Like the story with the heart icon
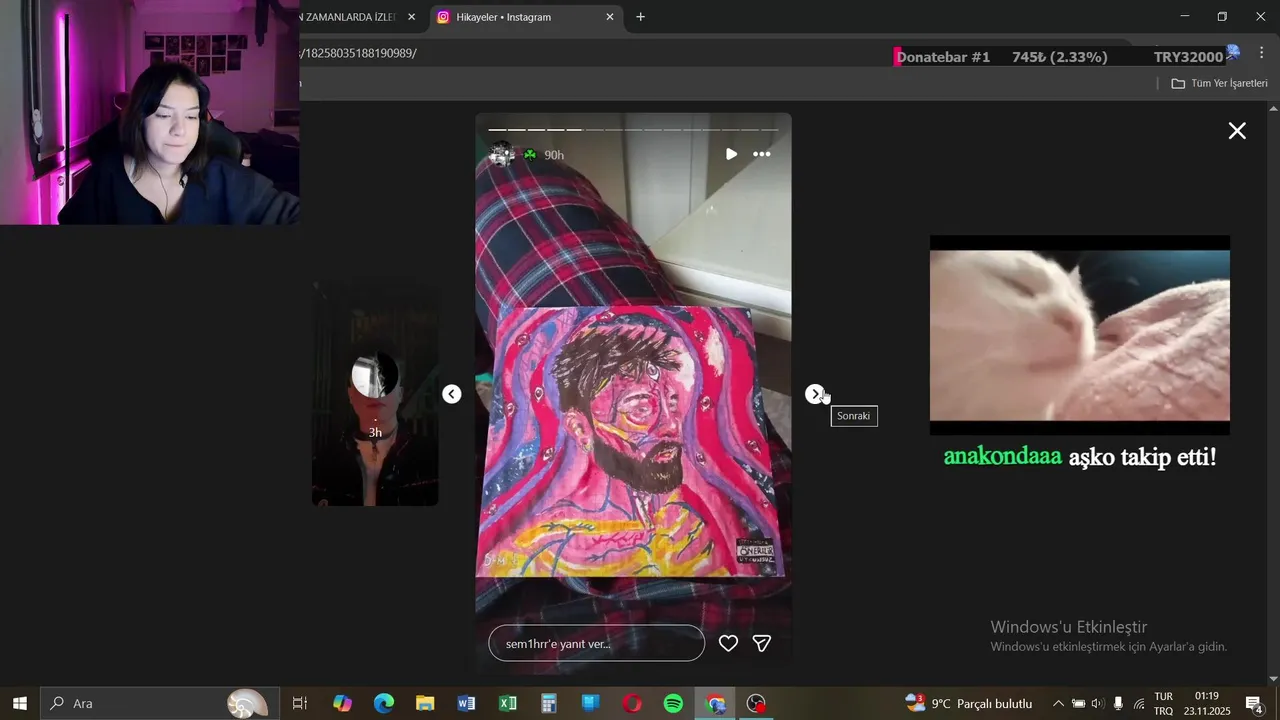The image size is (1280, 720). click(x=728, y=644)
